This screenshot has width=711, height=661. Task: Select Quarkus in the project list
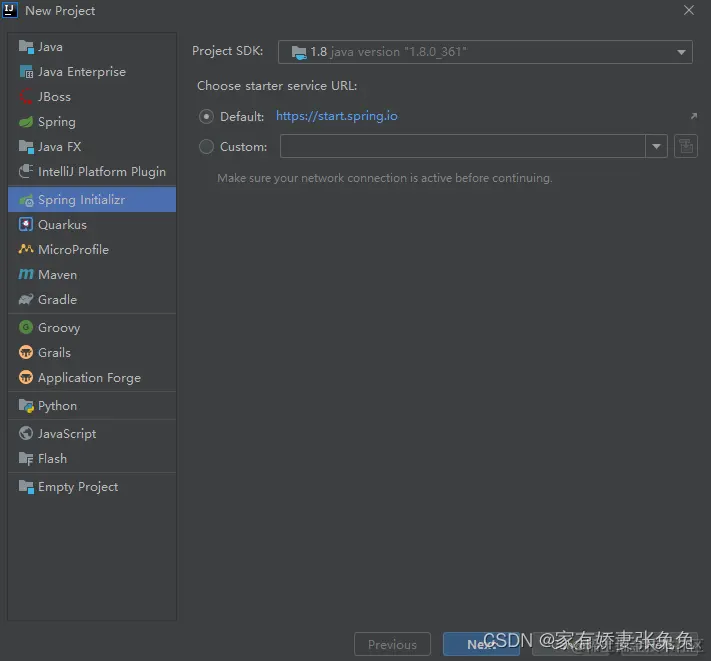tap(92, 224)
